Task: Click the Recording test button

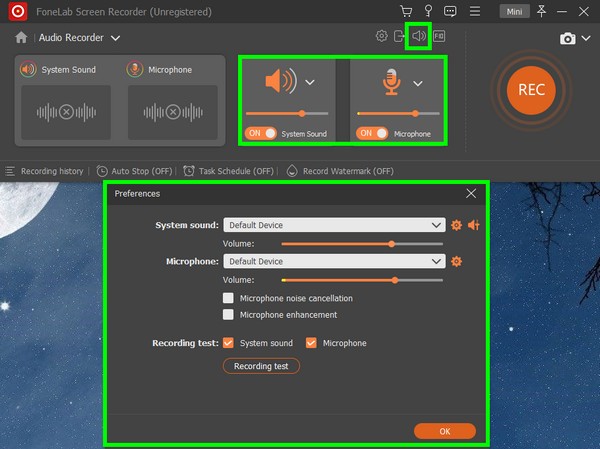Action: point(261,366)
